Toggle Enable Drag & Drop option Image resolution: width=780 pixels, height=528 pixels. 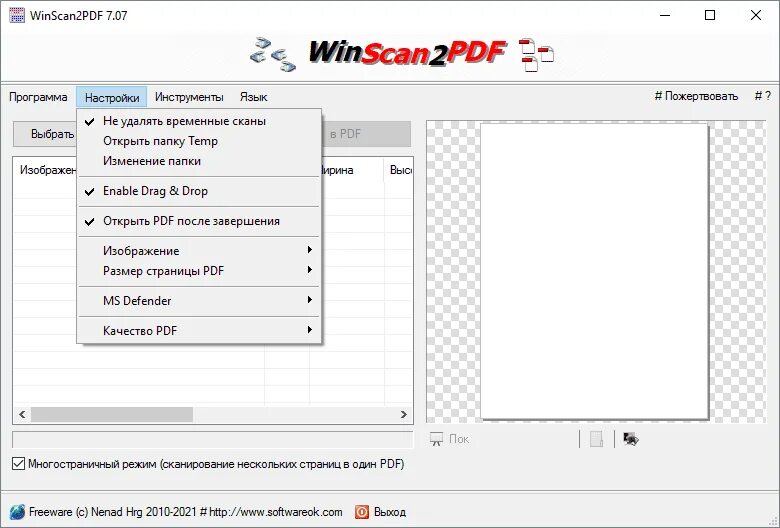pos(198,191)
